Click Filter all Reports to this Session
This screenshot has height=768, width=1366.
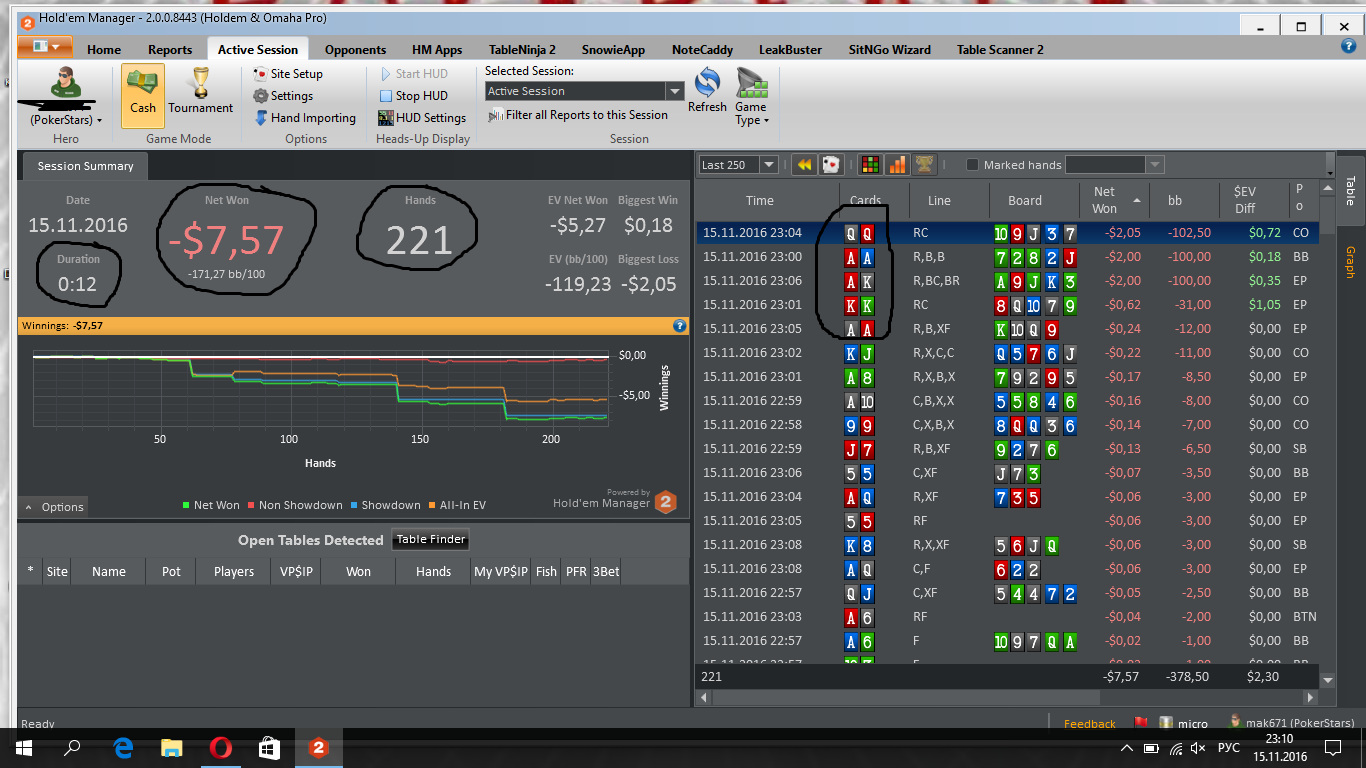tap(578, 115)
